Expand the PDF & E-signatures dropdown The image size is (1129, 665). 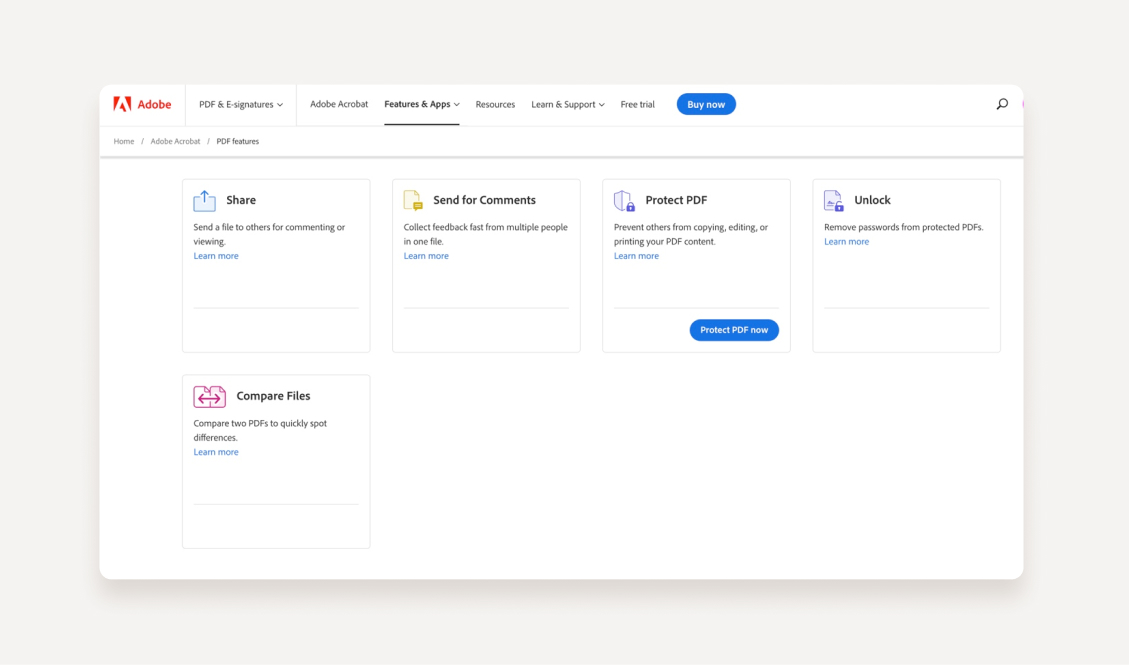(241, 104)
